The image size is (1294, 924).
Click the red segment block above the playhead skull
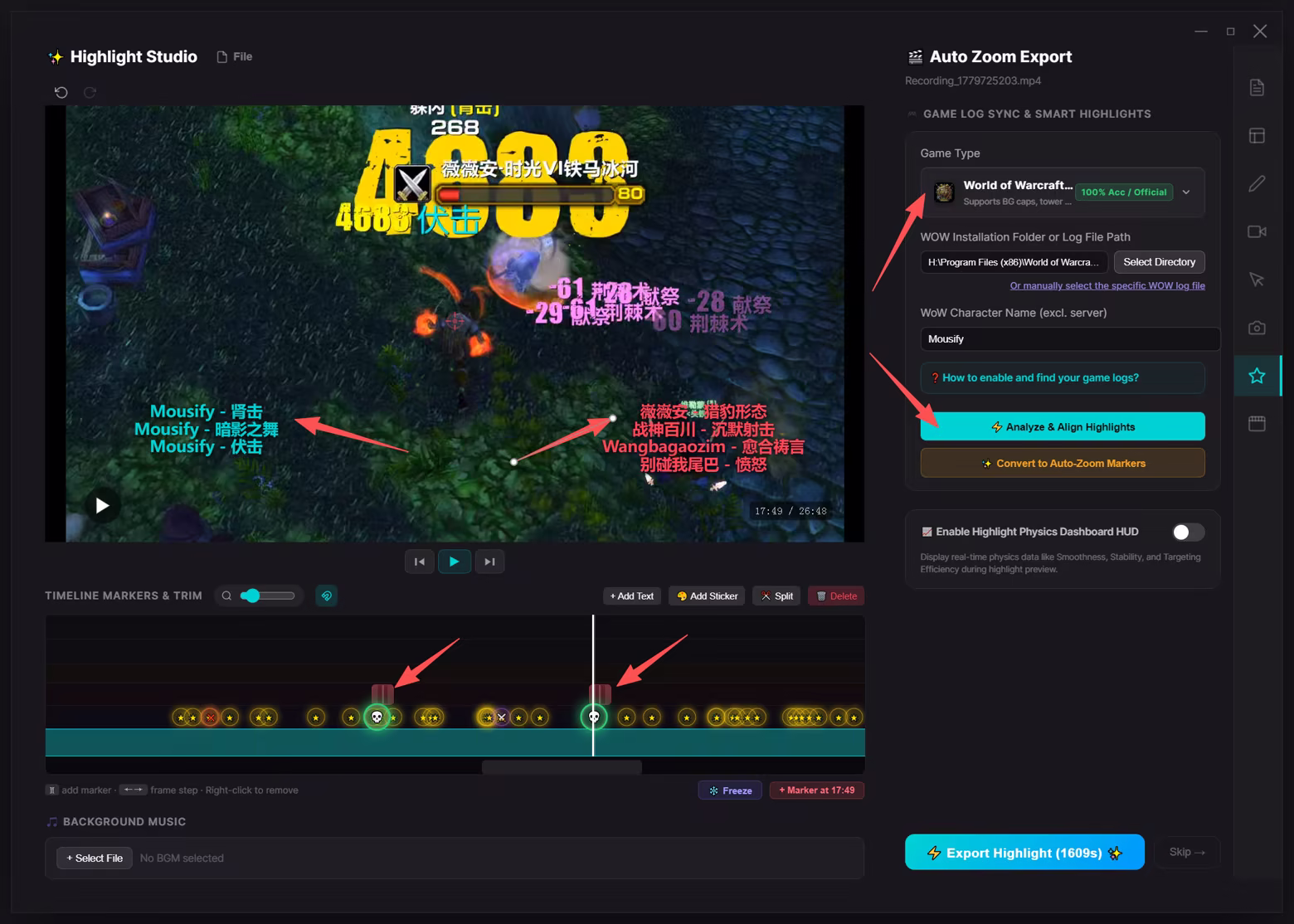[600, 694]
